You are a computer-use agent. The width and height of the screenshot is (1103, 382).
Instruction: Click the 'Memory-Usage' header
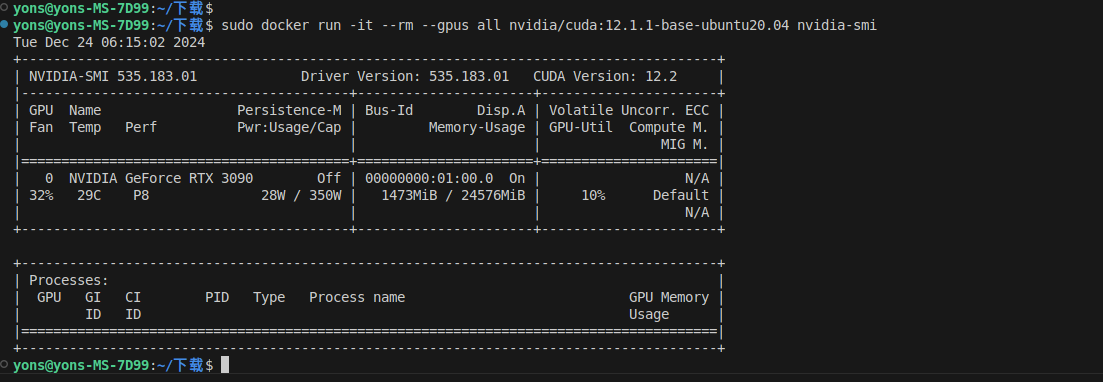click(x=477, y=127)
